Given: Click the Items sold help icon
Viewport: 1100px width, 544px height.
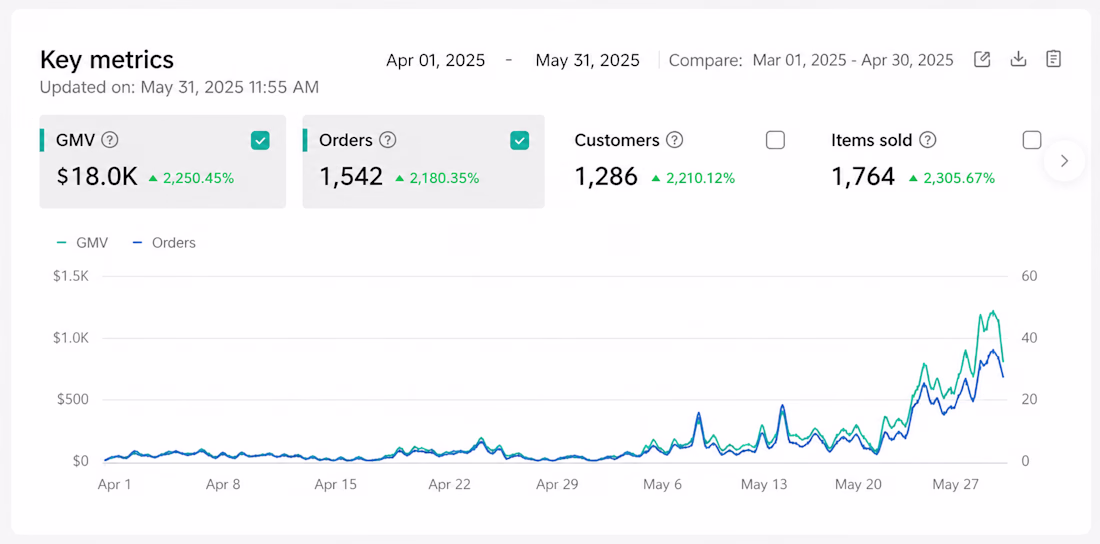Looking at the screenshot, I should coord(928,140).
